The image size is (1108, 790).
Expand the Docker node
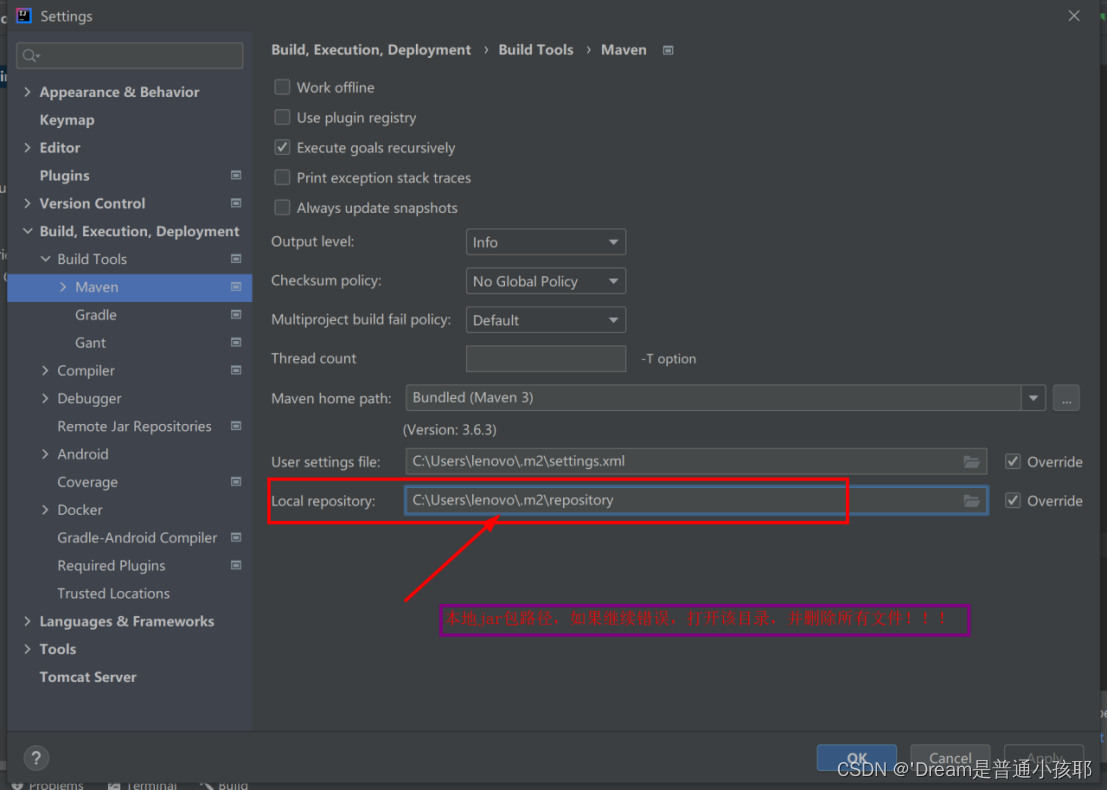45,509
